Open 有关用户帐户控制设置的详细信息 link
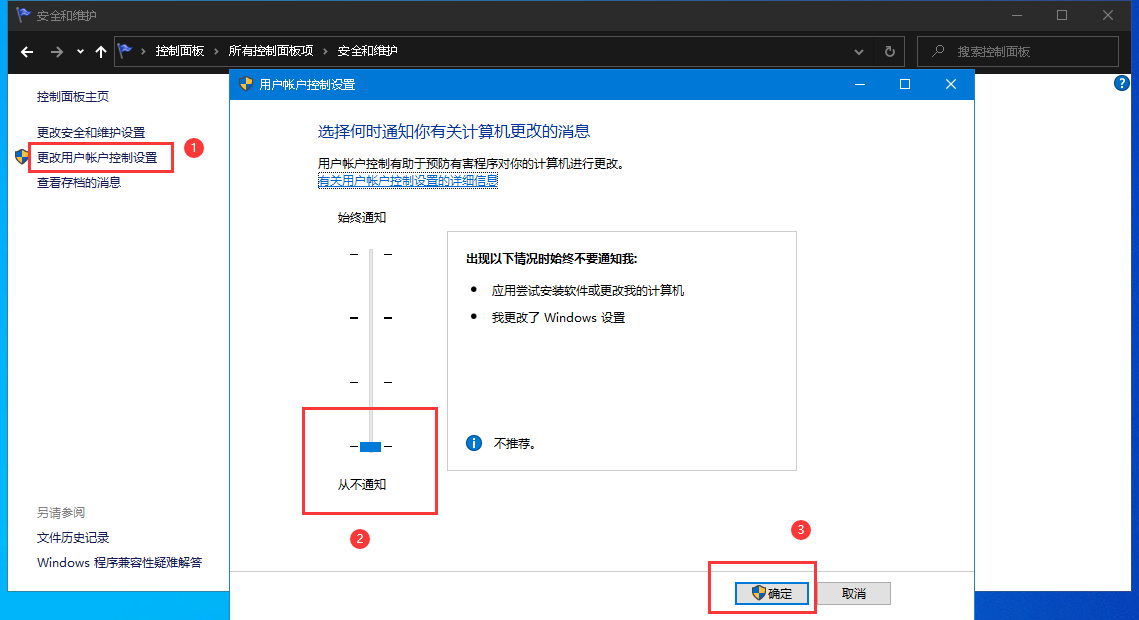 tap(408, 181)
